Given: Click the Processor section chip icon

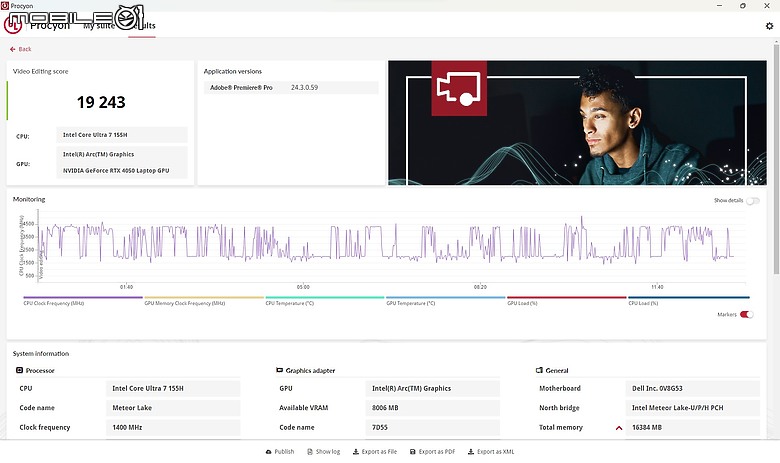Looking at the screenshot, I should tap(19, 370).
